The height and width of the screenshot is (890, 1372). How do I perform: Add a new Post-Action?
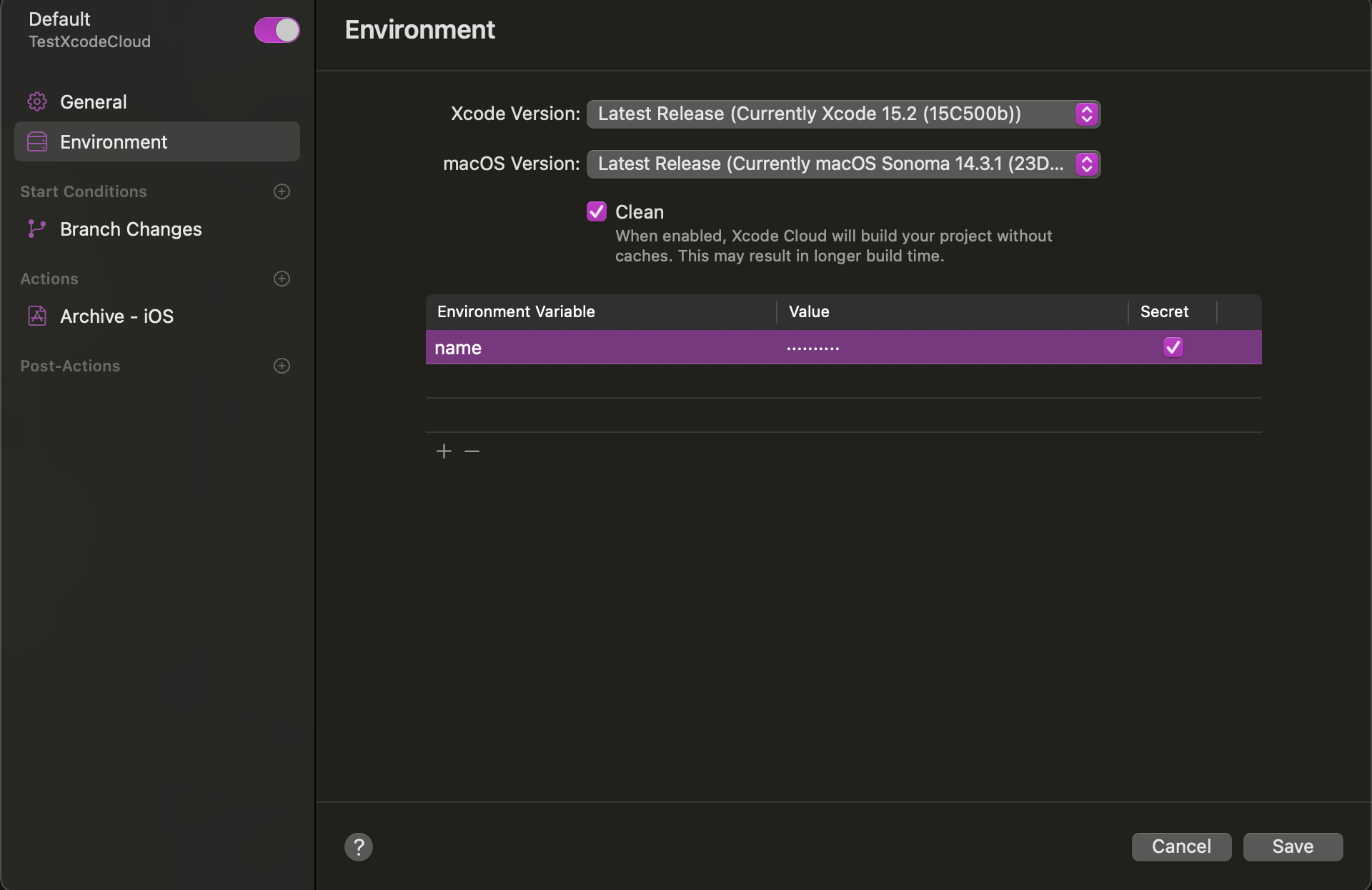pos(282,366)
